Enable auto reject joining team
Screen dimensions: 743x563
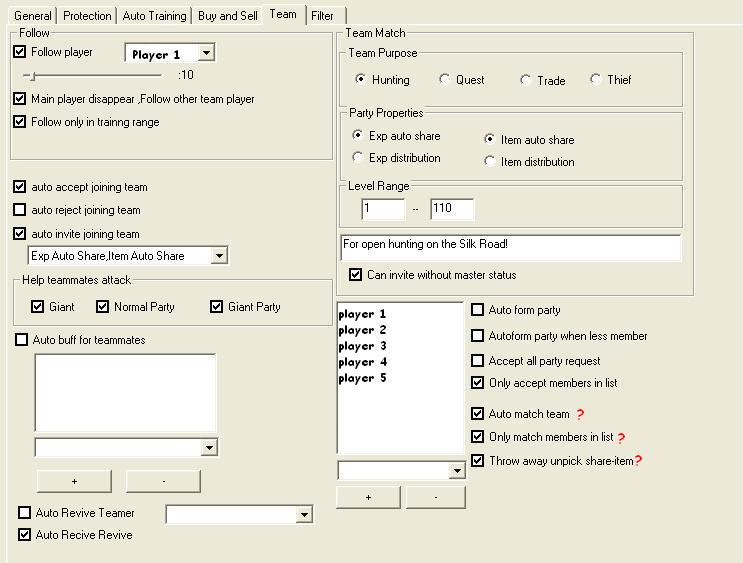tap(20, 210)
